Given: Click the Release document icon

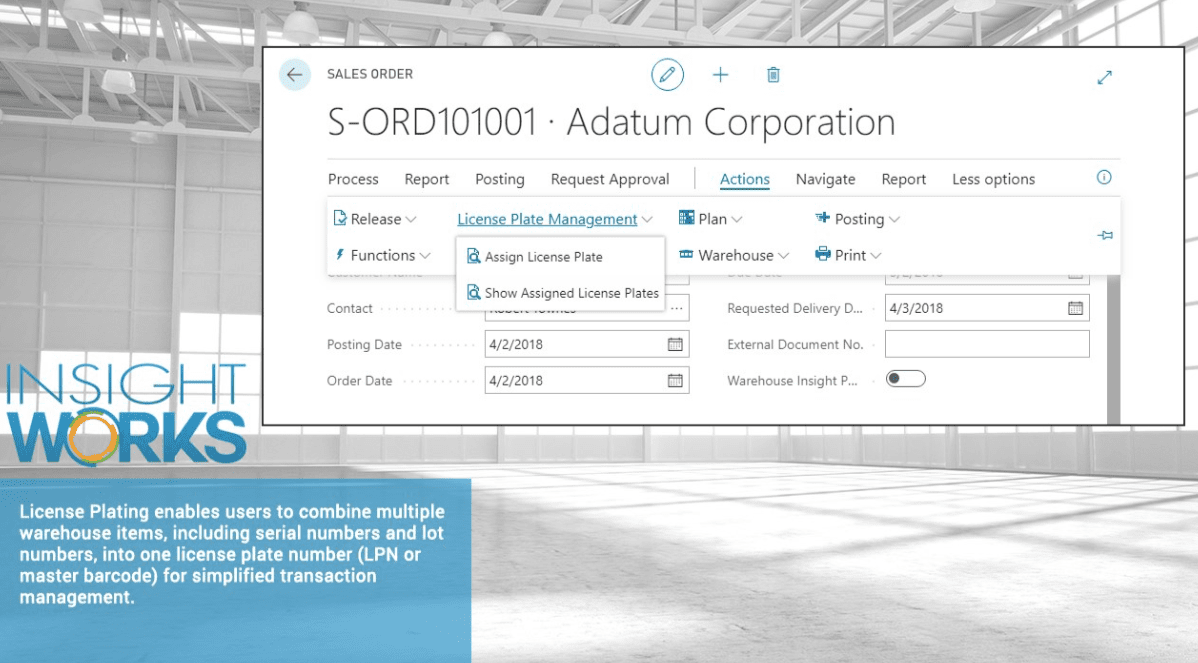Looking at the screenshot, I should click(x=340, y=218).
